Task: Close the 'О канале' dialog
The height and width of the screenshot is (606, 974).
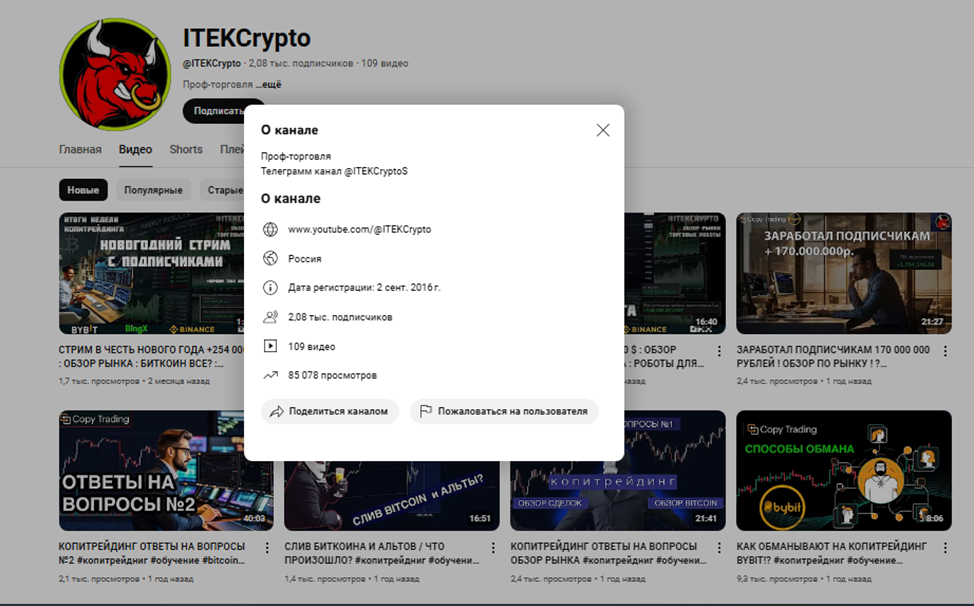Action: 603,130
